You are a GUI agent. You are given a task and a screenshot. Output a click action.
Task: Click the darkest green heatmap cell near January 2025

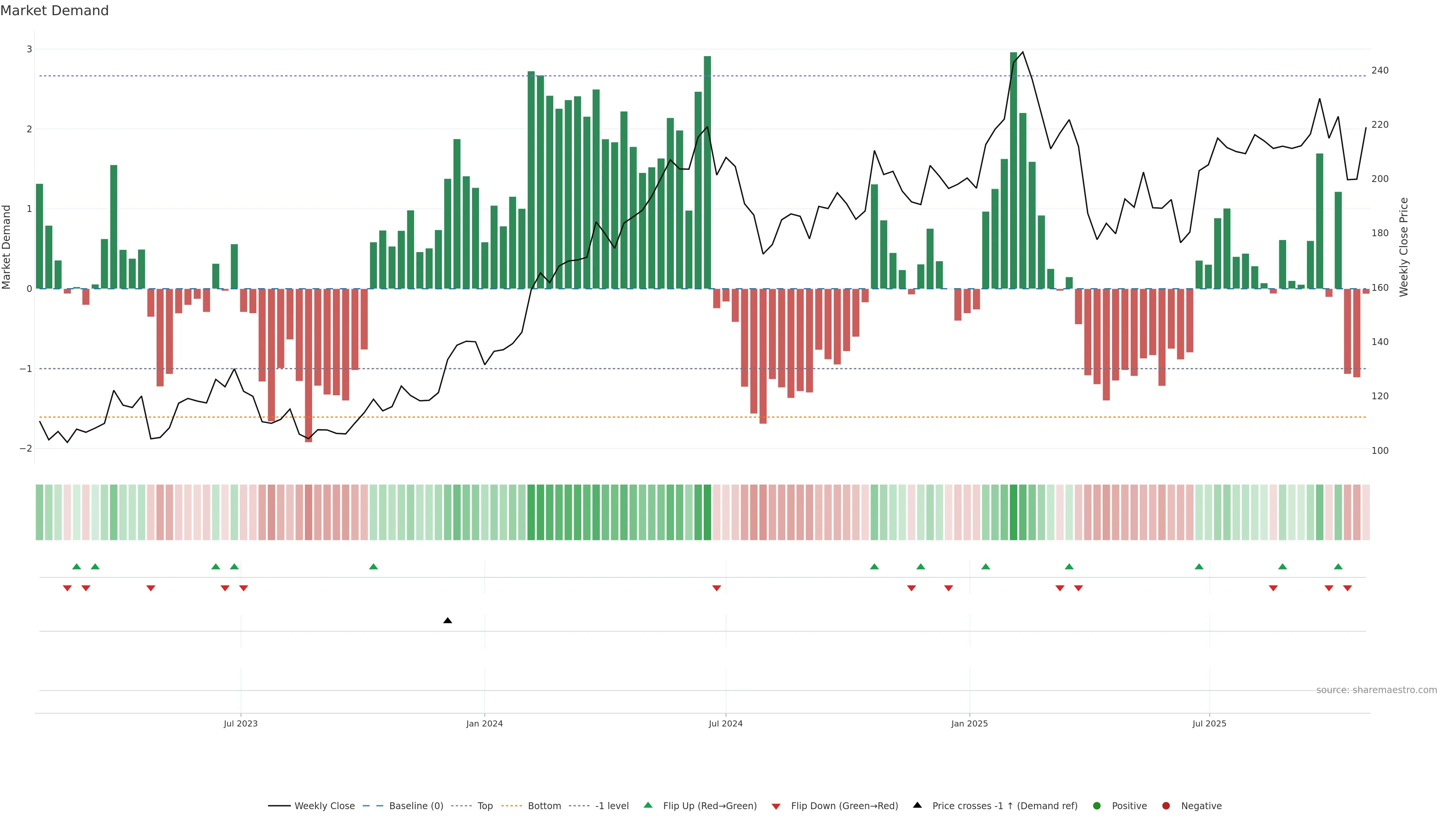coord(1014,512)
